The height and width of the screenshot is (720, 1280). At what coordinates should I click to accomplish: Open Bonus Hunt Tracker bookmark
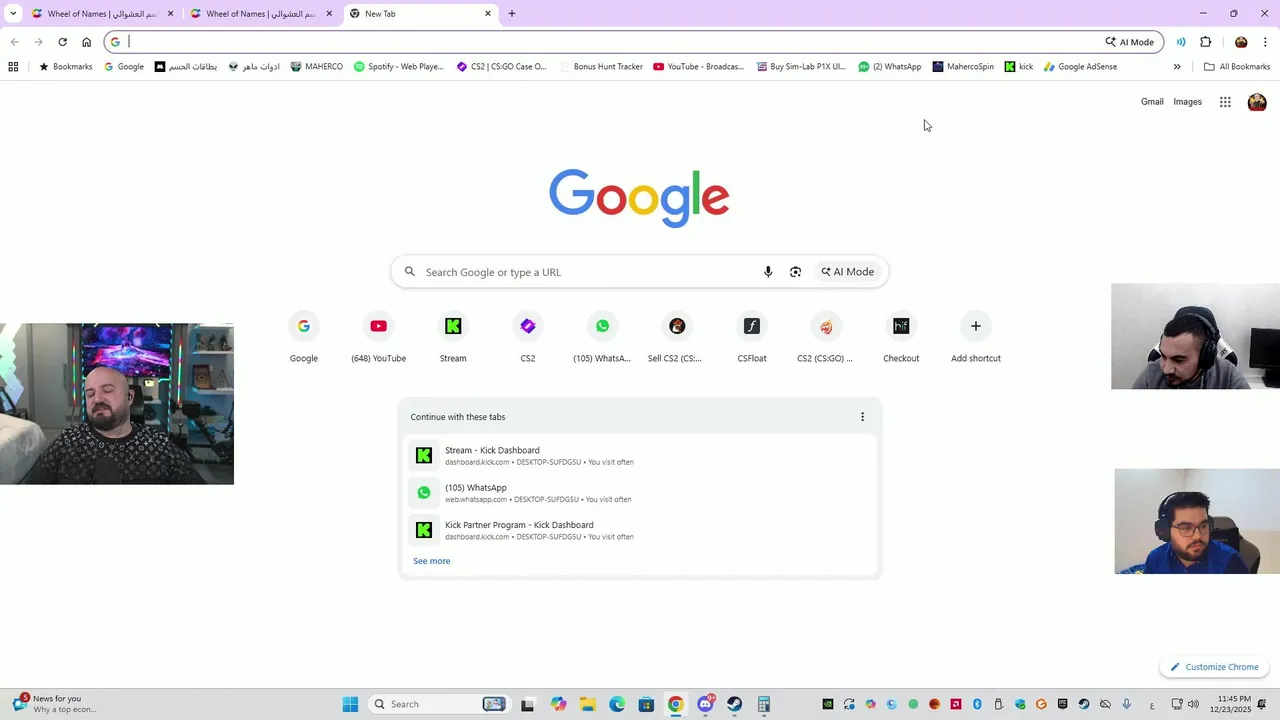click(x=601, y=67)
